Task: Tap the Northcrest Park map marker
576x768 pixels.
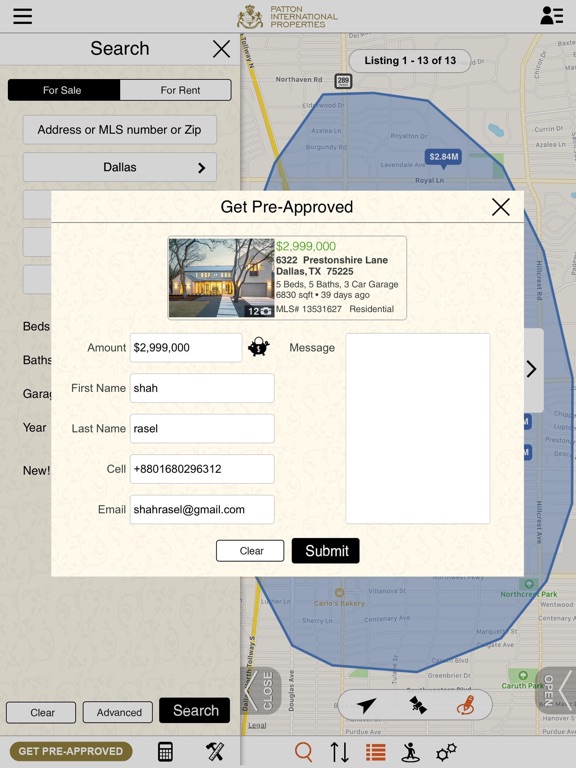Action: click(x=529, y=584)
